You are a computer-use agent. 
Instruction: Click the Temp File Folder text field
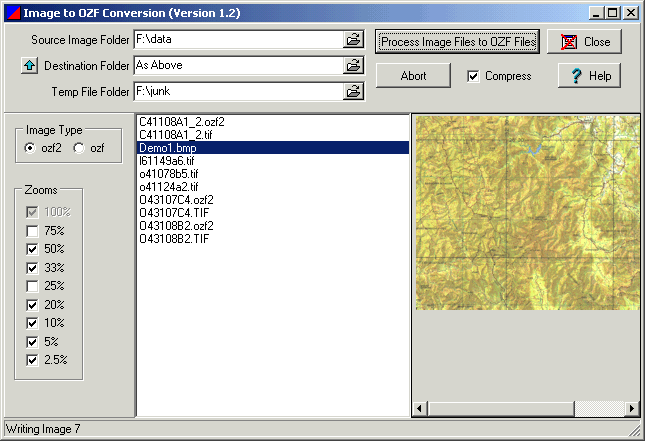(x=236, y=92)
